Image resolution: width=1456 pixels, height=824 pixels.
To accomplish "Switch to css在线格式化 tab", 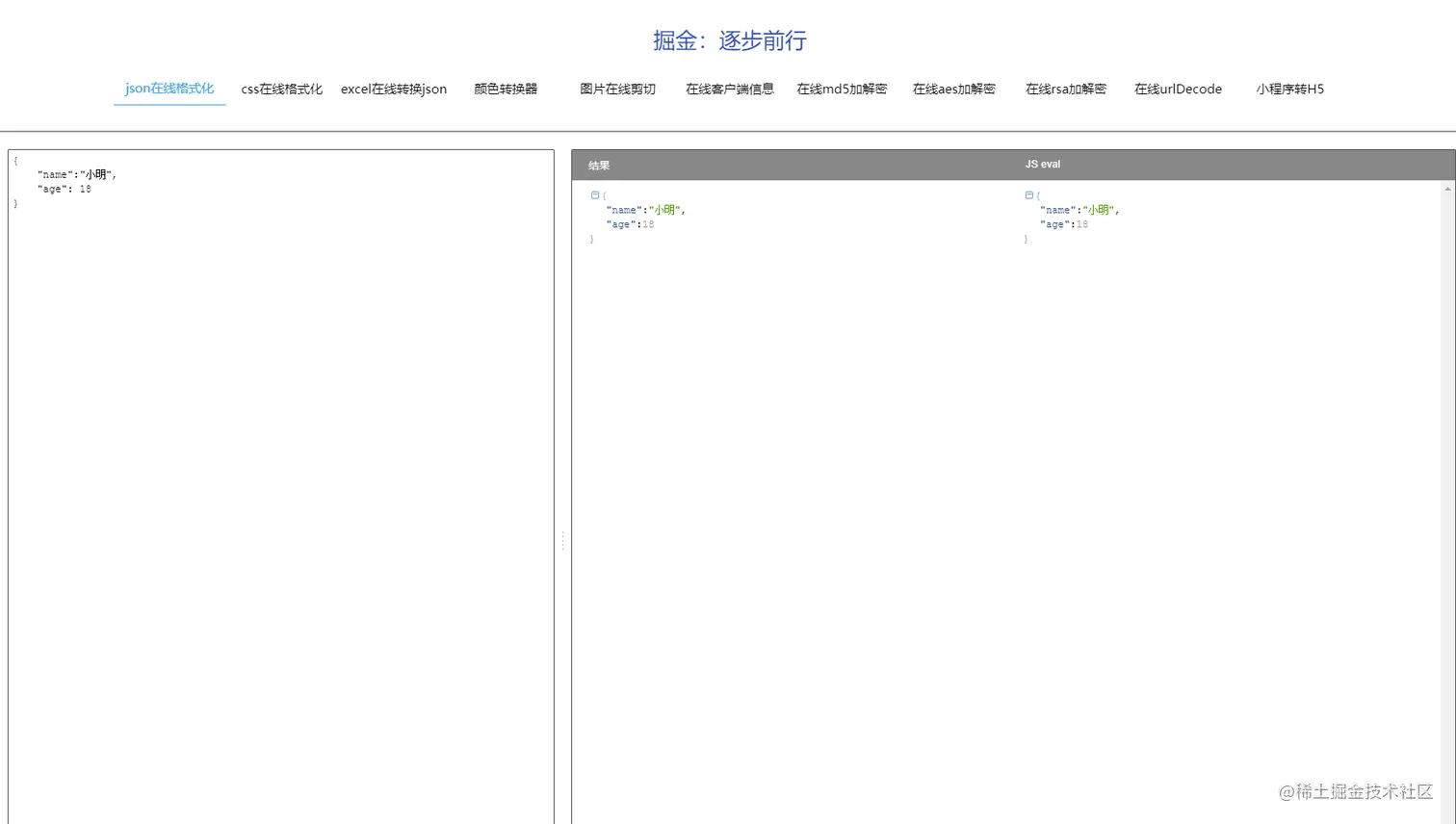I will 281,89.
